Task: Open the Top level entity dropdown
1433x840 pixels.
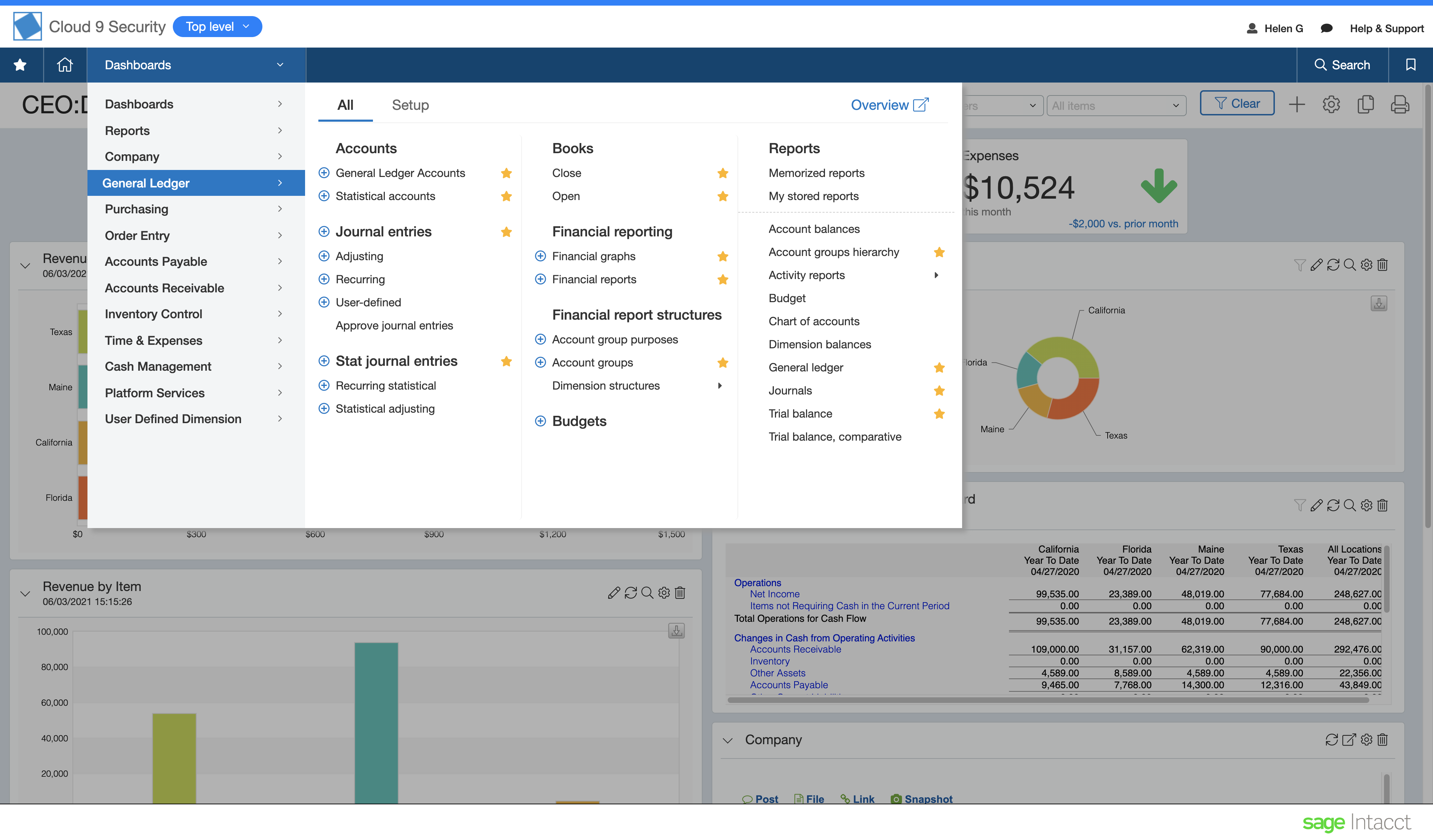Action: [217, 27]
